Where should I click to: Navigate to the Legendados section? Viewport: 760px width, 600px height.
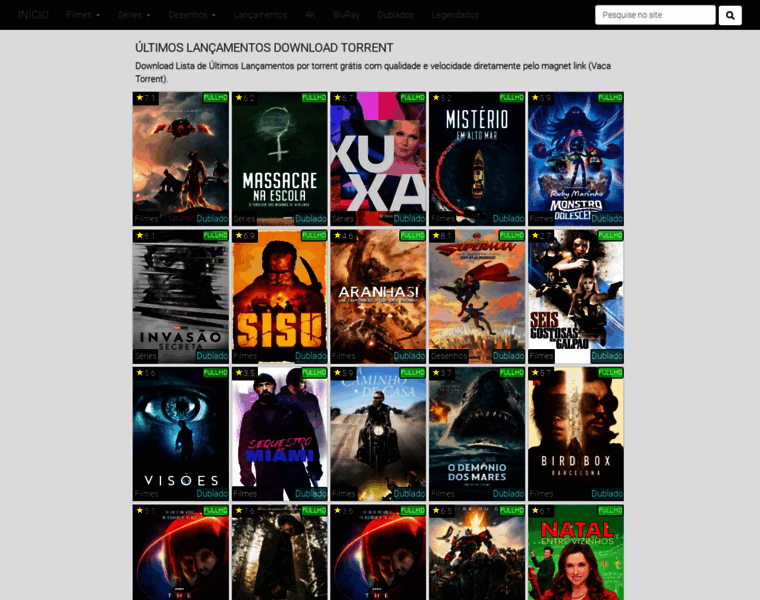[455, 15]
